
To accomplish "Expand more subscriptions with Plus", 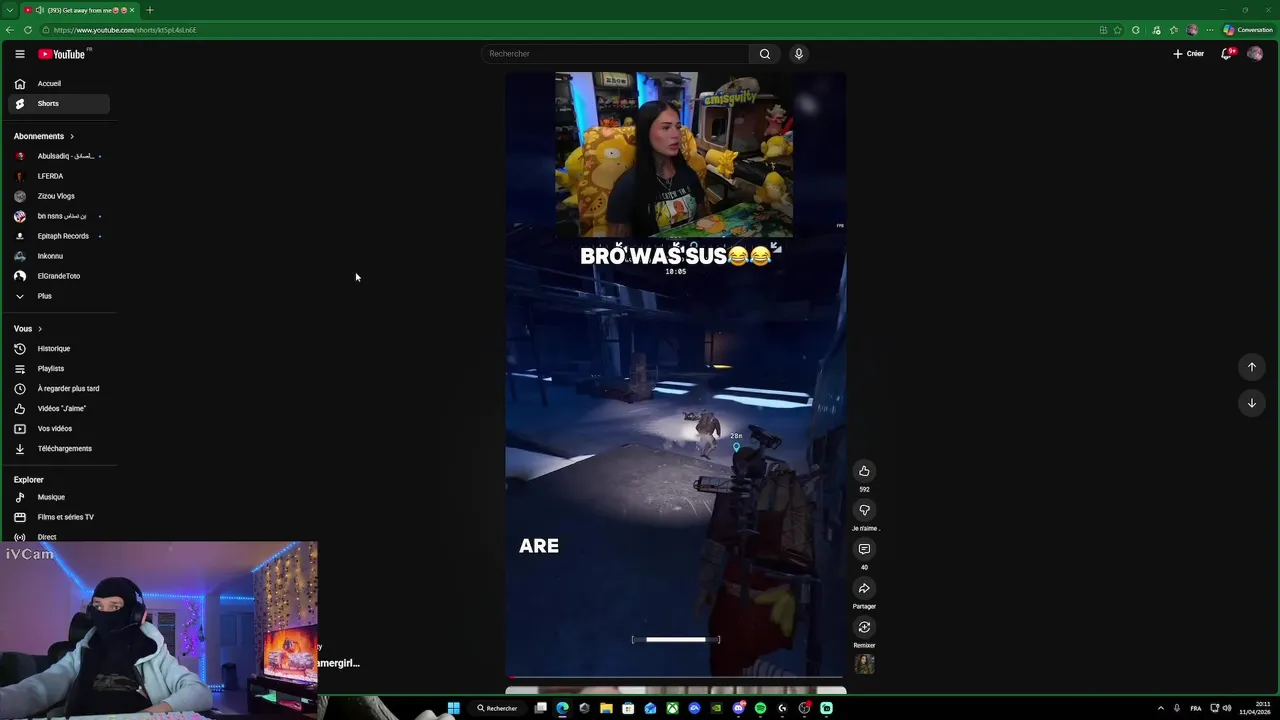I will click(59, 296).
